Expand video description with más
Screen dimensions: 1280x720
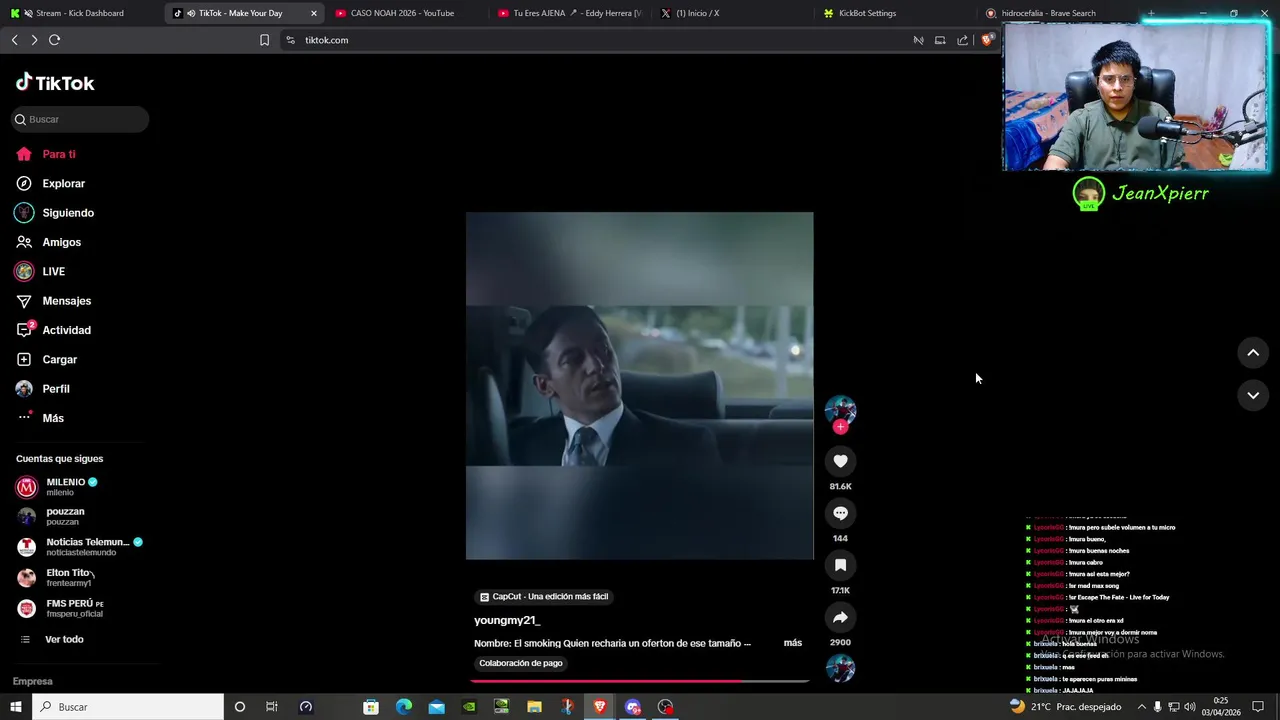point(793,643)
